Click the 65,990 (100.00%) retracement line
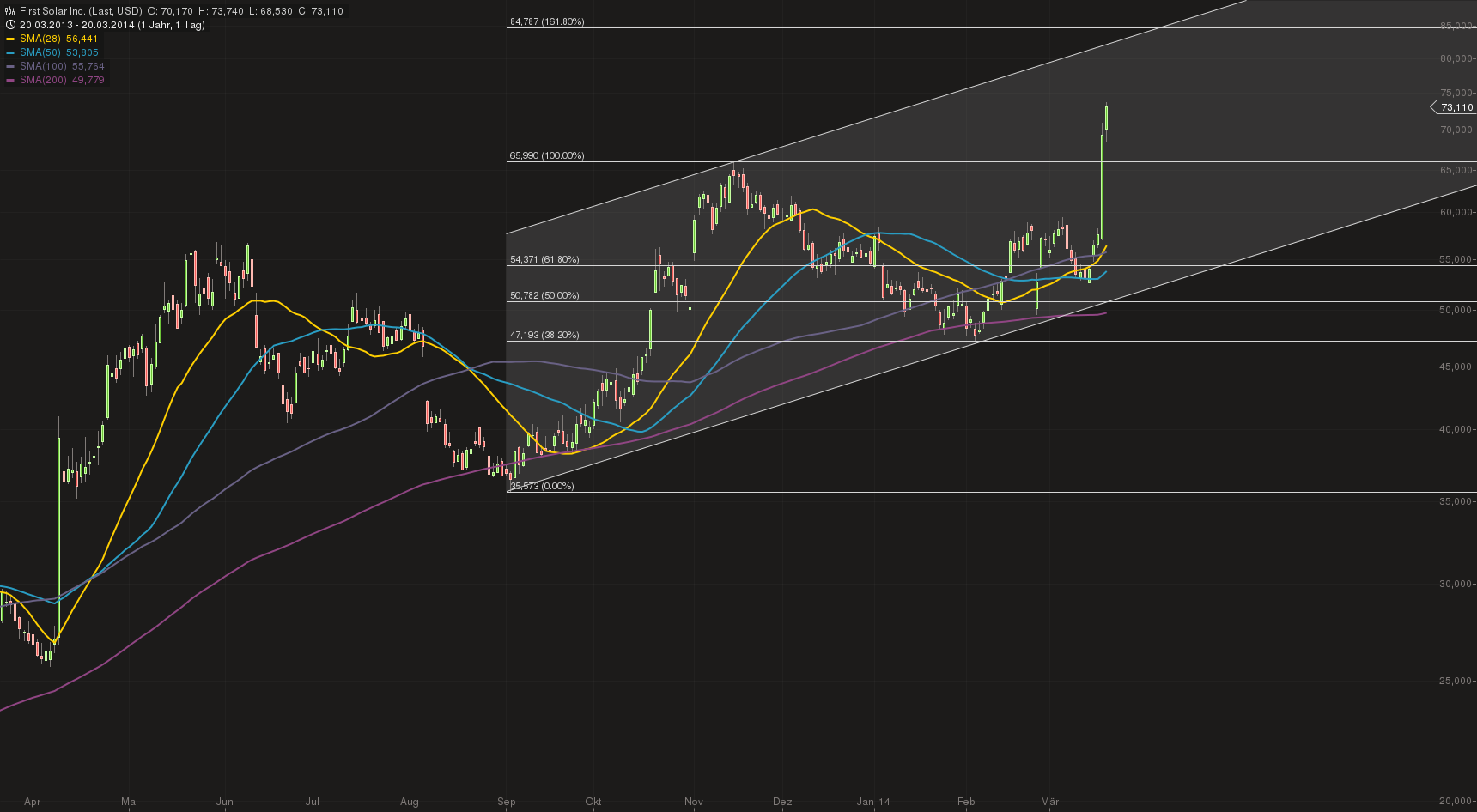1477x812 pixels. click(546, 156)
